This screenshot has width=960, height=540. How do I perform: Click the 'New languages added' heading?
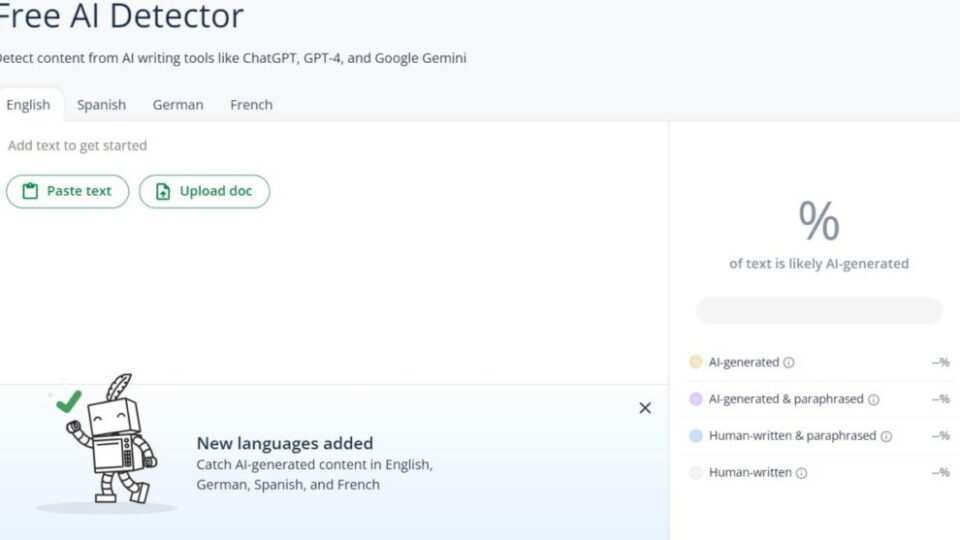point(285,443)
